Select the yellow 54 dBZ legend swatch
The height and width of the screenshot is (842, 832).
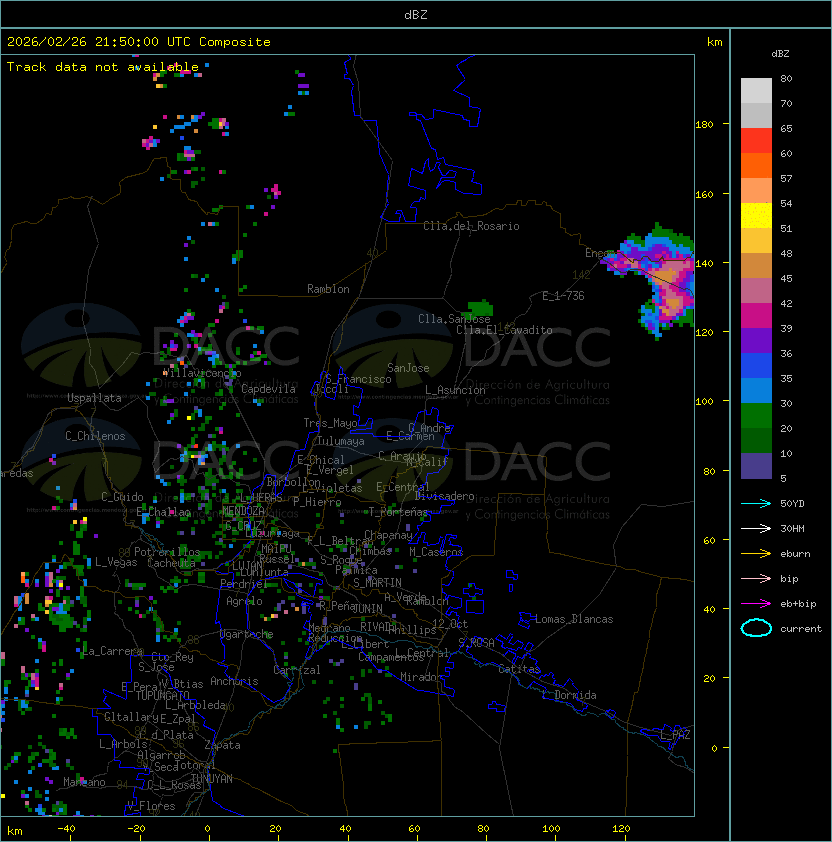click(756, 215)
